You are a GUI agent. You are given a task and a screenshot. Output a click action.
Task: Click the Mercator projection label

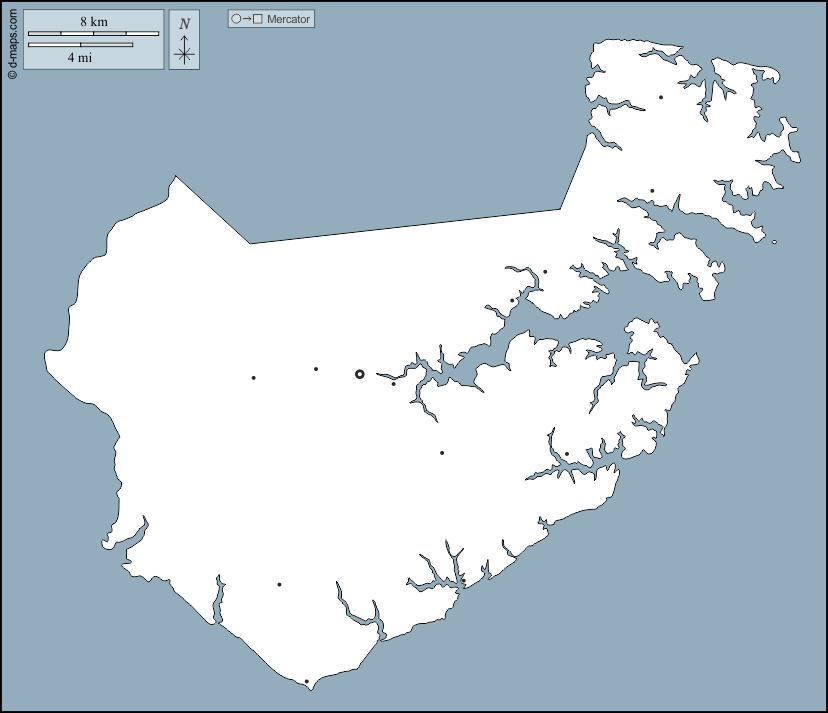click(x=289, y=19)
